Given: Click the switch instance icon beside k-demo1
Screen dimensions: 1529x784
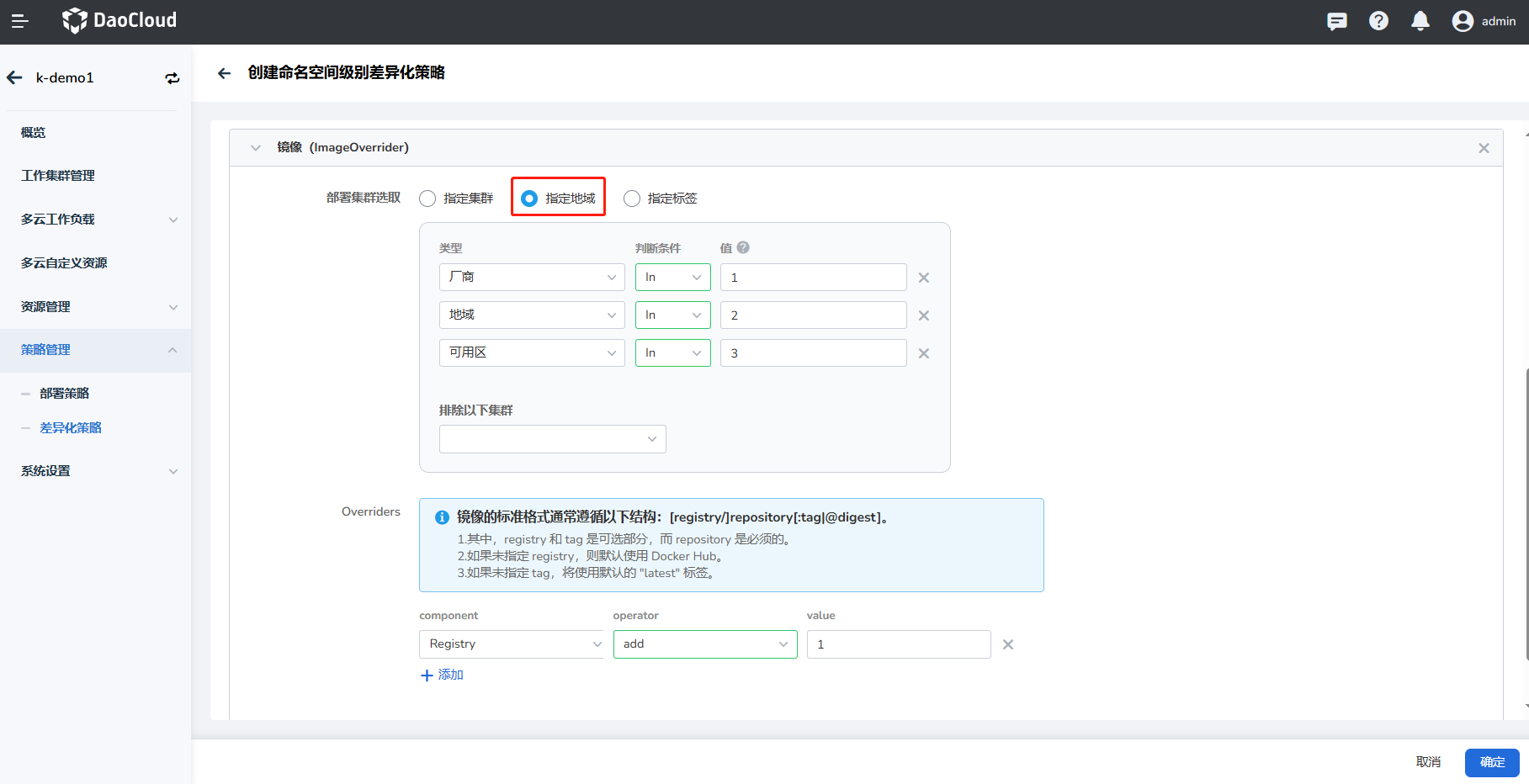Looking at the screenshot, I should click(172, 78).
